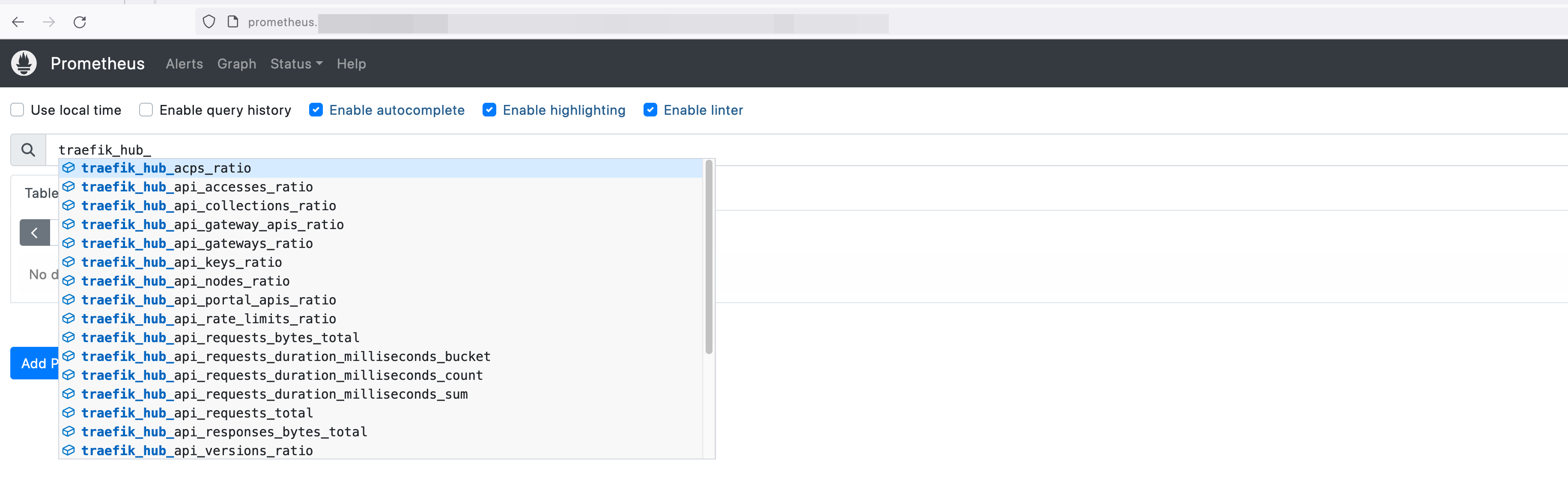This screenshot has width=1568, height=483.
Task: Click the back navigation arrow icon
Action: click(x=18, y=22)
